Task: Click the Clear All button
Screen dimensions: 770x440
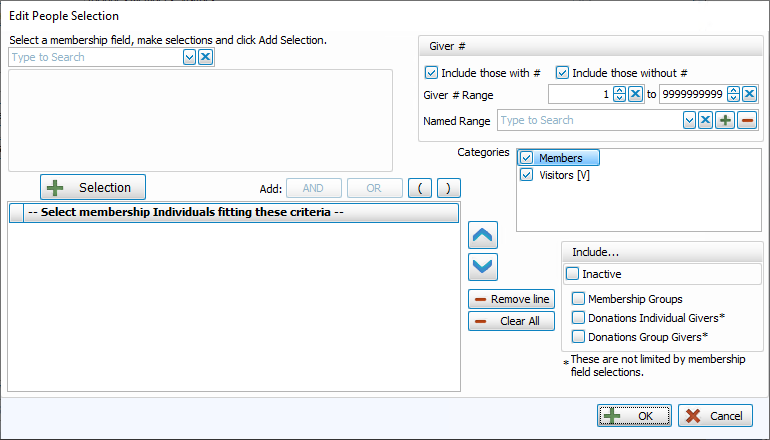Action: [x=510, y=321]
